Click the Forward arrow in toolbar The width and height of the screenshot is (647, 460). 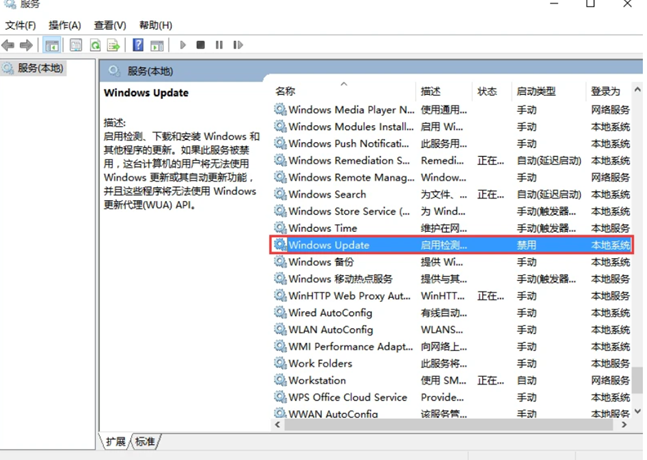pyautogui.click(x=26, y=45)
